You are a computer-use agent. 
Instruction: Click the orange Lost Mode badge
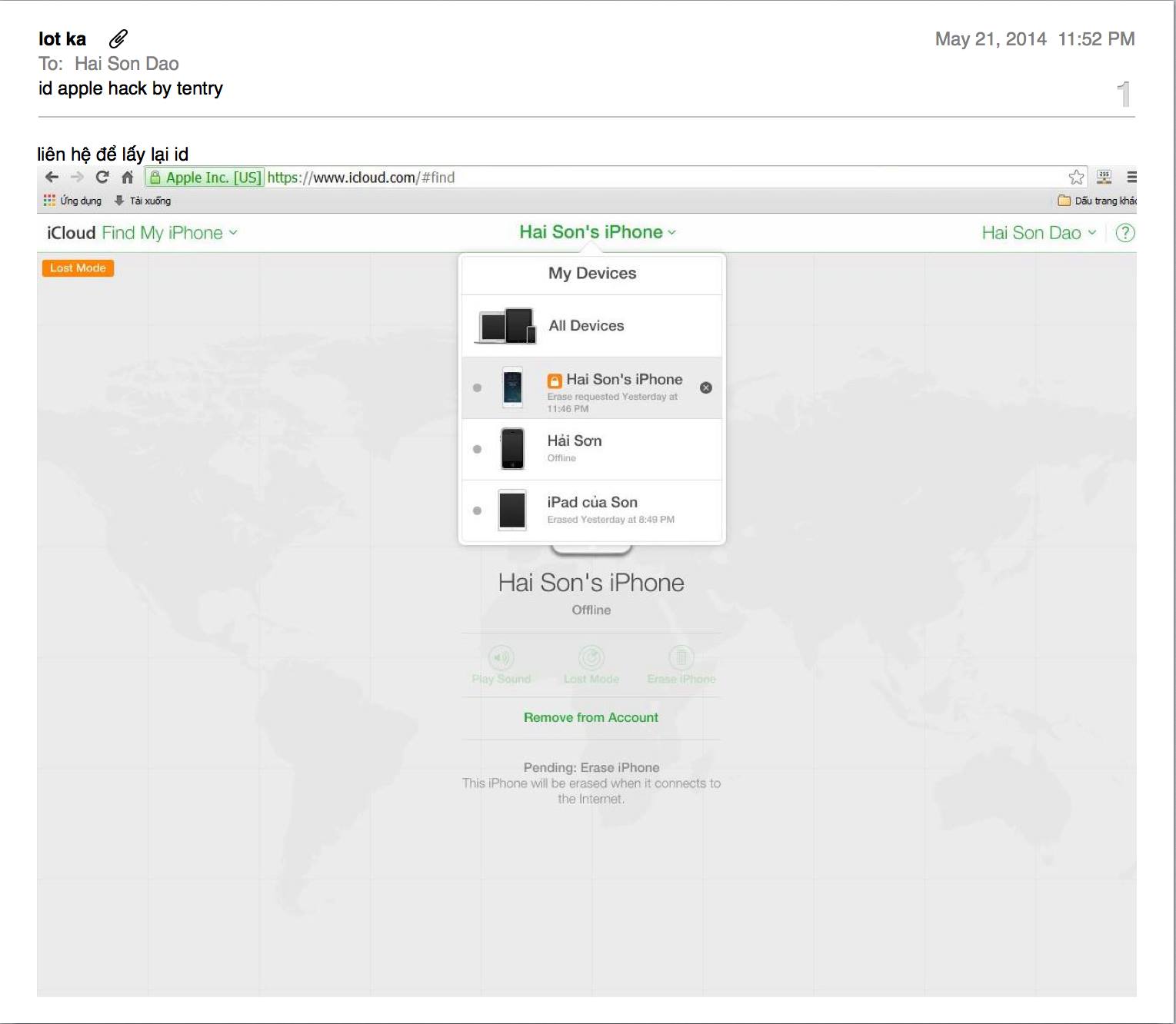pos(78,268)
